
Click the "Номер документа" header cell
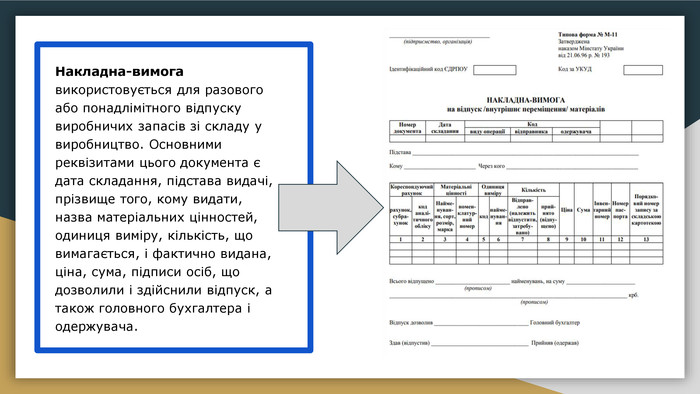tap(408, 128)
